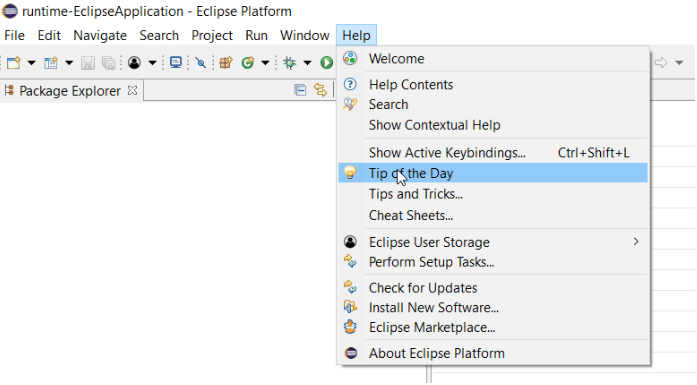Click the blue monitor console icon

pos(176,63)
